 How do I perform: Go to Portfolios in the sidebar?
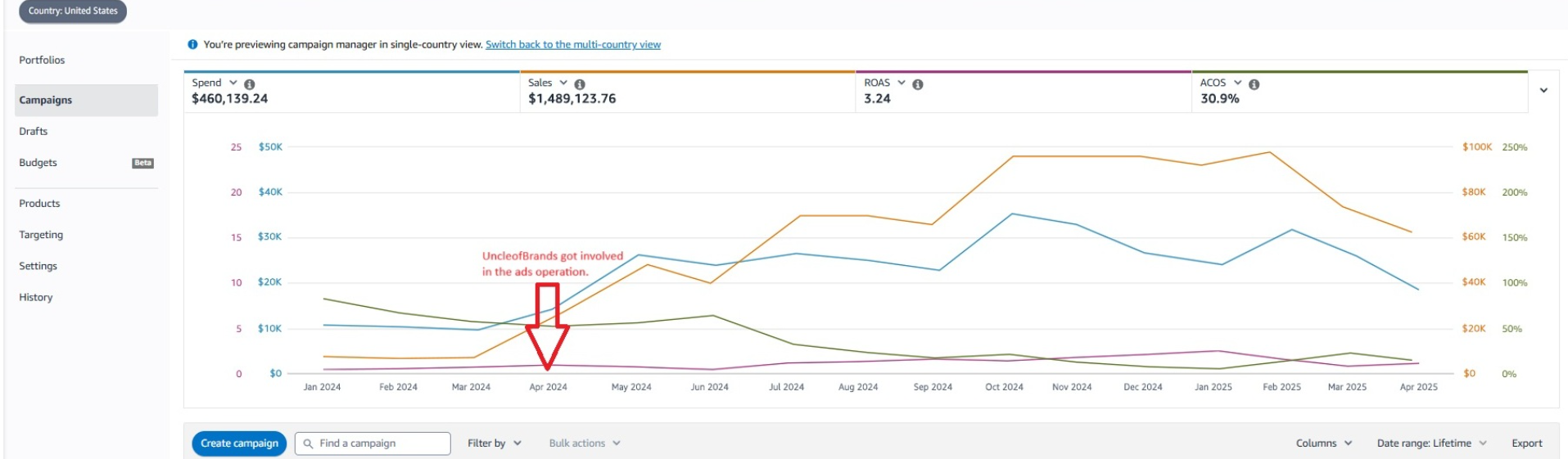[x=42, y=60]
